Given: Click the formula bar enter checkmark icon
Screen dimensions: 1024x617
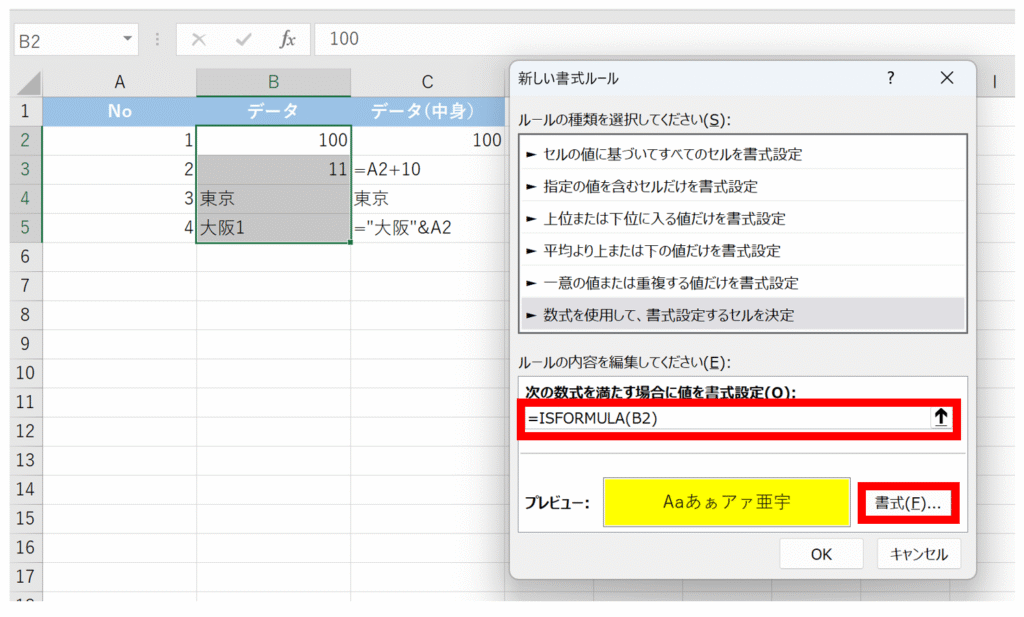Looking at the screenshot, I should 243,39.
